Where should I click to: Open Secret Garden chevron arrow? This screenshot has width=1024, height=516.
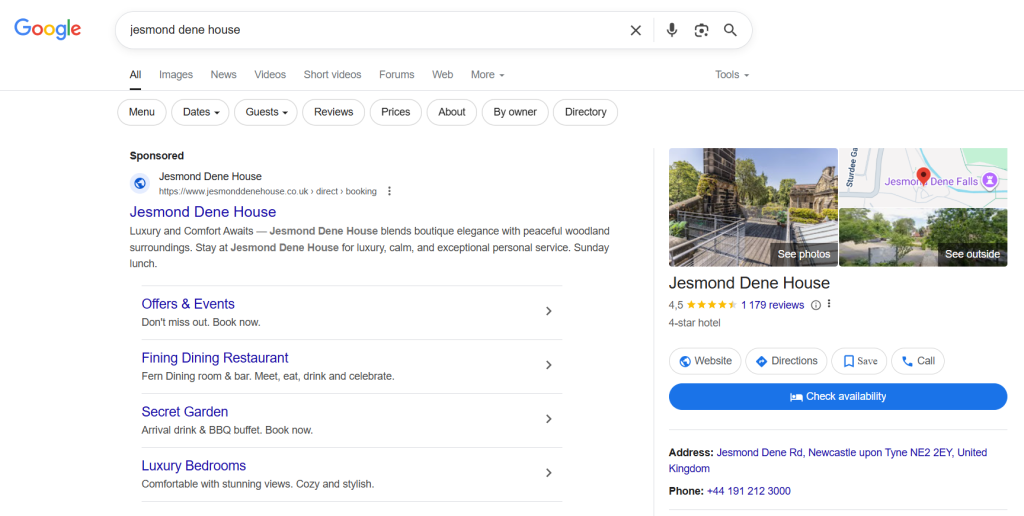pos(549,419)
